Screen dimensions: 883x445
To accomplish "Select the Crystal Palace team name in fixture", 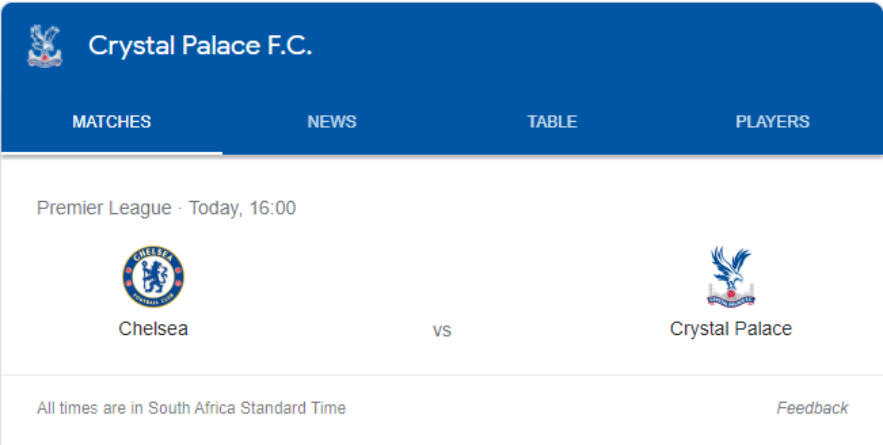I will click(x=730, y=329).
